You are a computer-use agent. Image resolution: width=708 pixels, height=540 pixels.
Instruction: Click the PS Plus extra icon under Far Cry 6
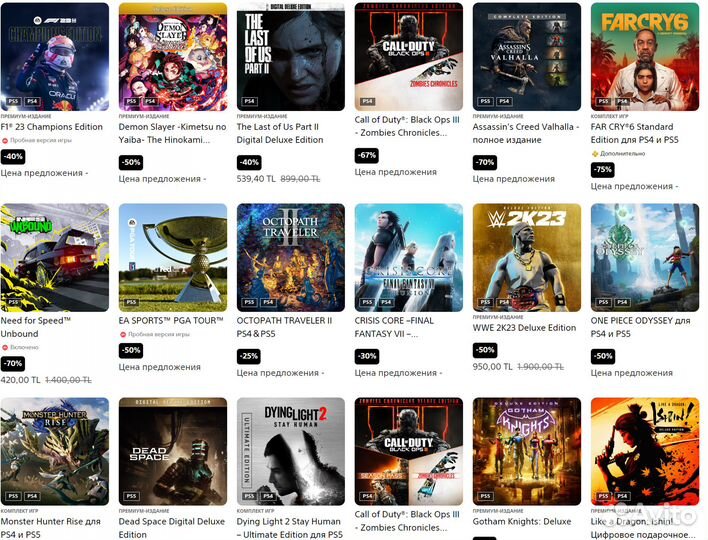click(595, 154)
